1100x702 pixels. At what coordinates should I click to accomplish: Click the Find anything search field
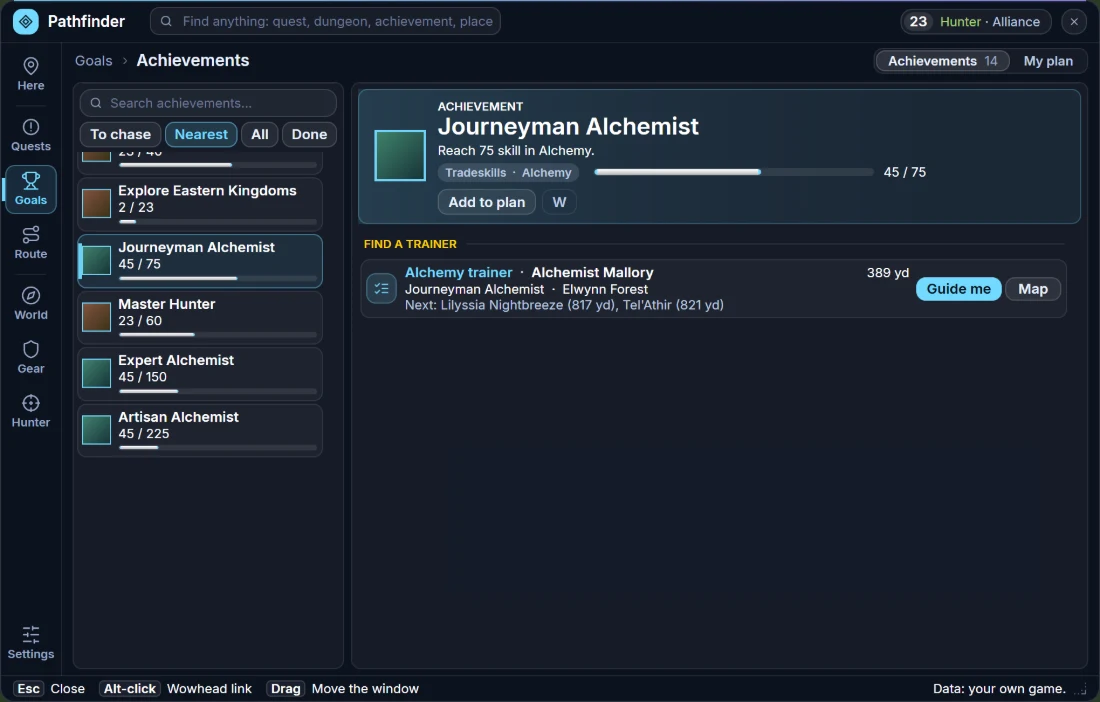click(x=325, y=22)
